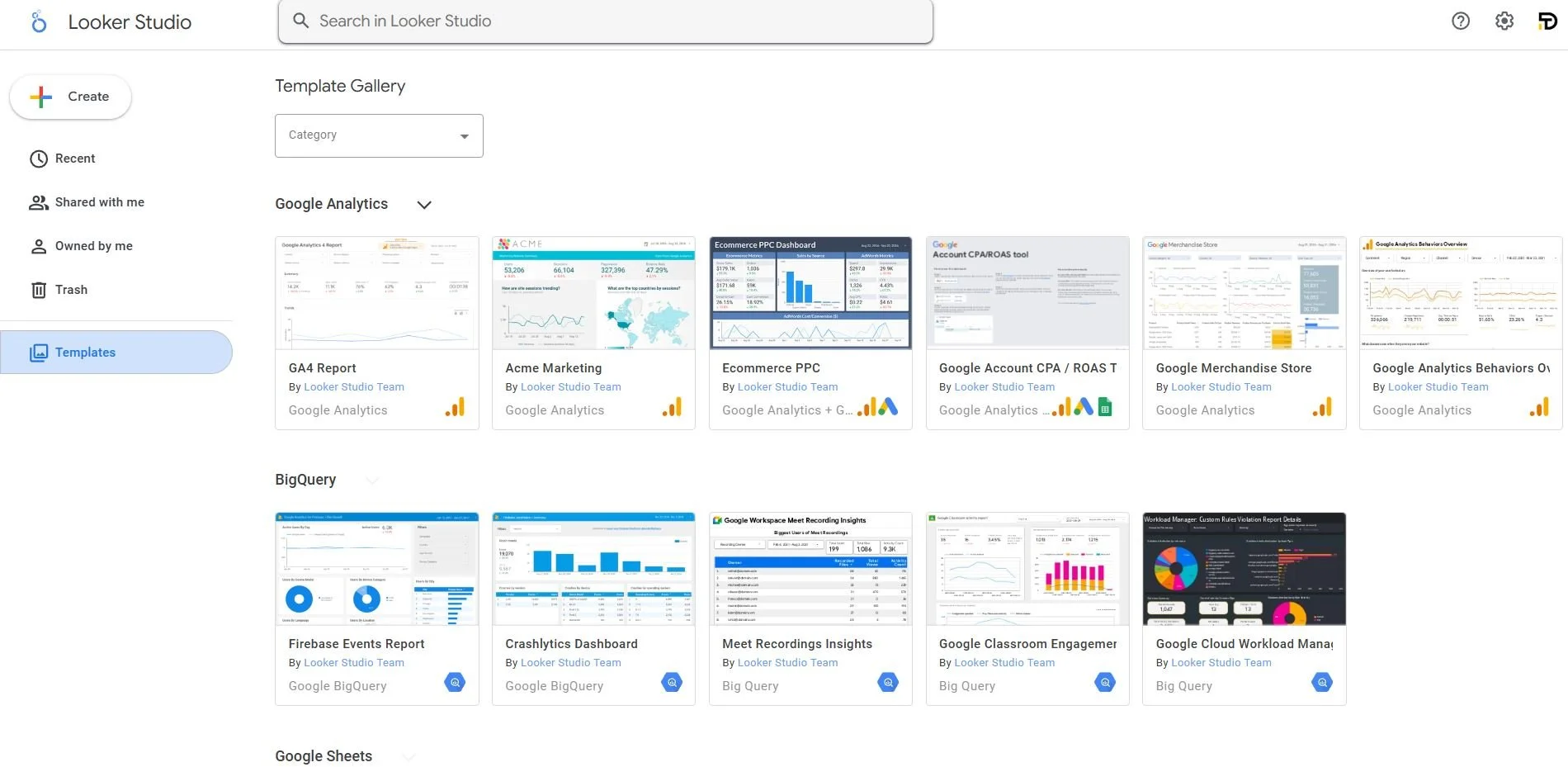This screenshot has height=767, width=1568.
Task: Click BigQuery icon on Cloud Workload Manager card
Action: tap(1322, 683)
